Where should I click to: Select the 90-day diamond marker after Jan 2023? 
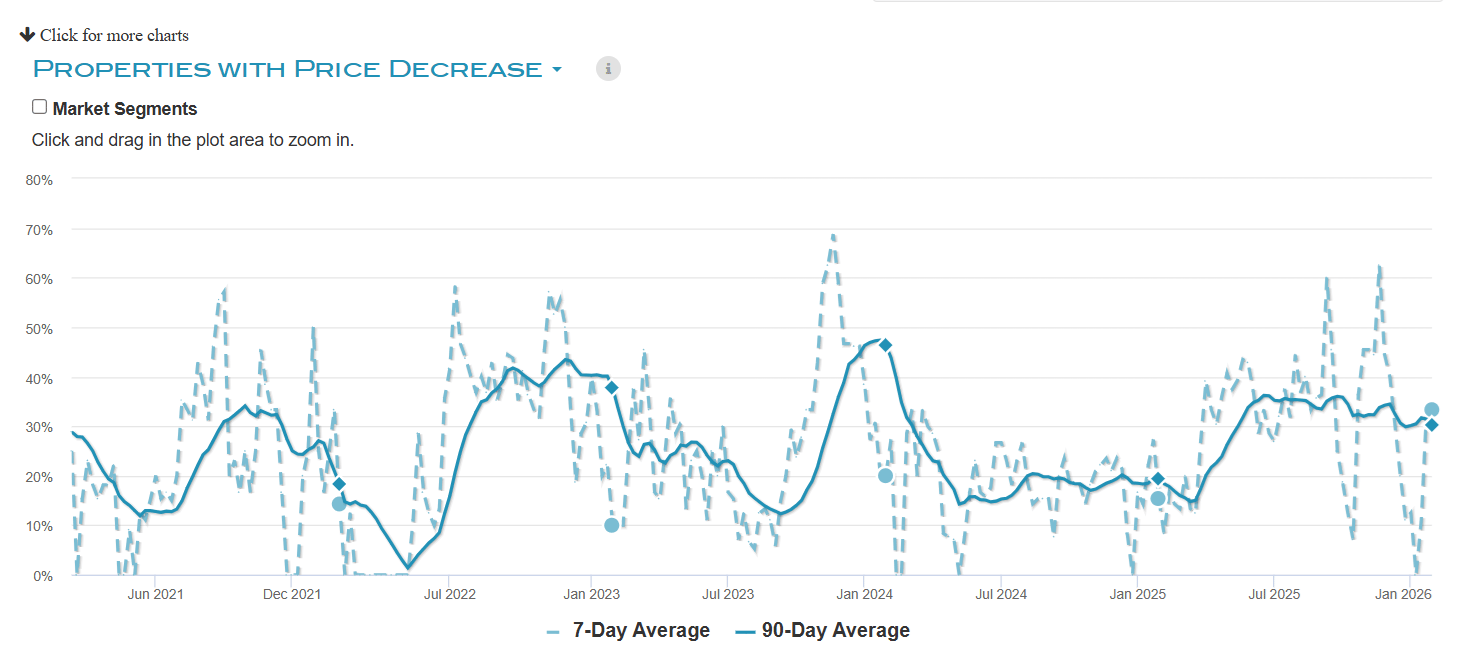(x=612, y=387)
